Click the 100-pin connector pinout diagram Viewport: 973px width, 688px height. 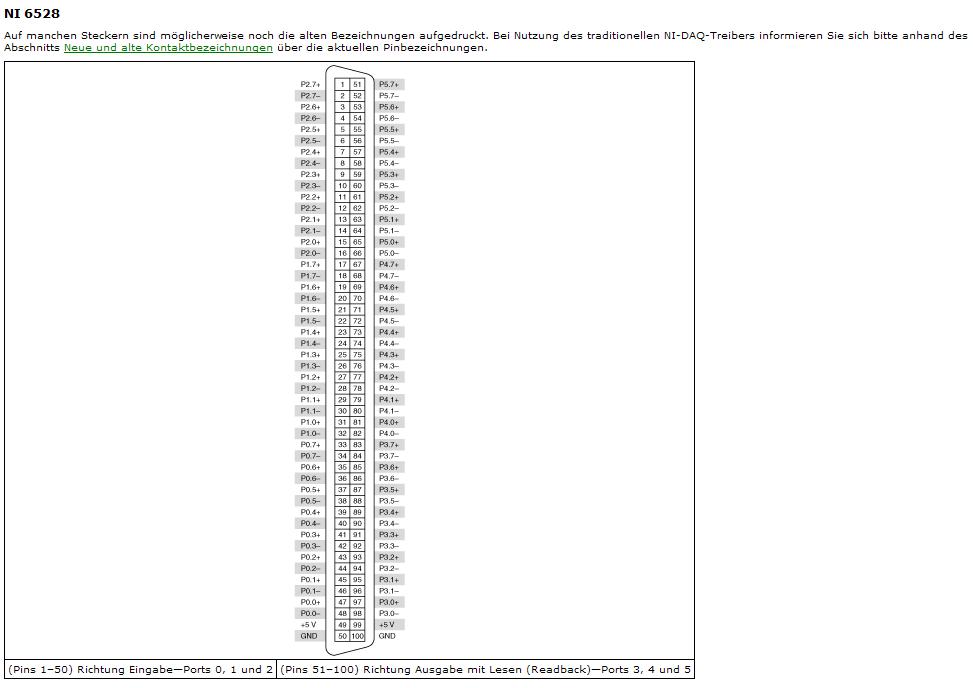click(x=350, y=360)
